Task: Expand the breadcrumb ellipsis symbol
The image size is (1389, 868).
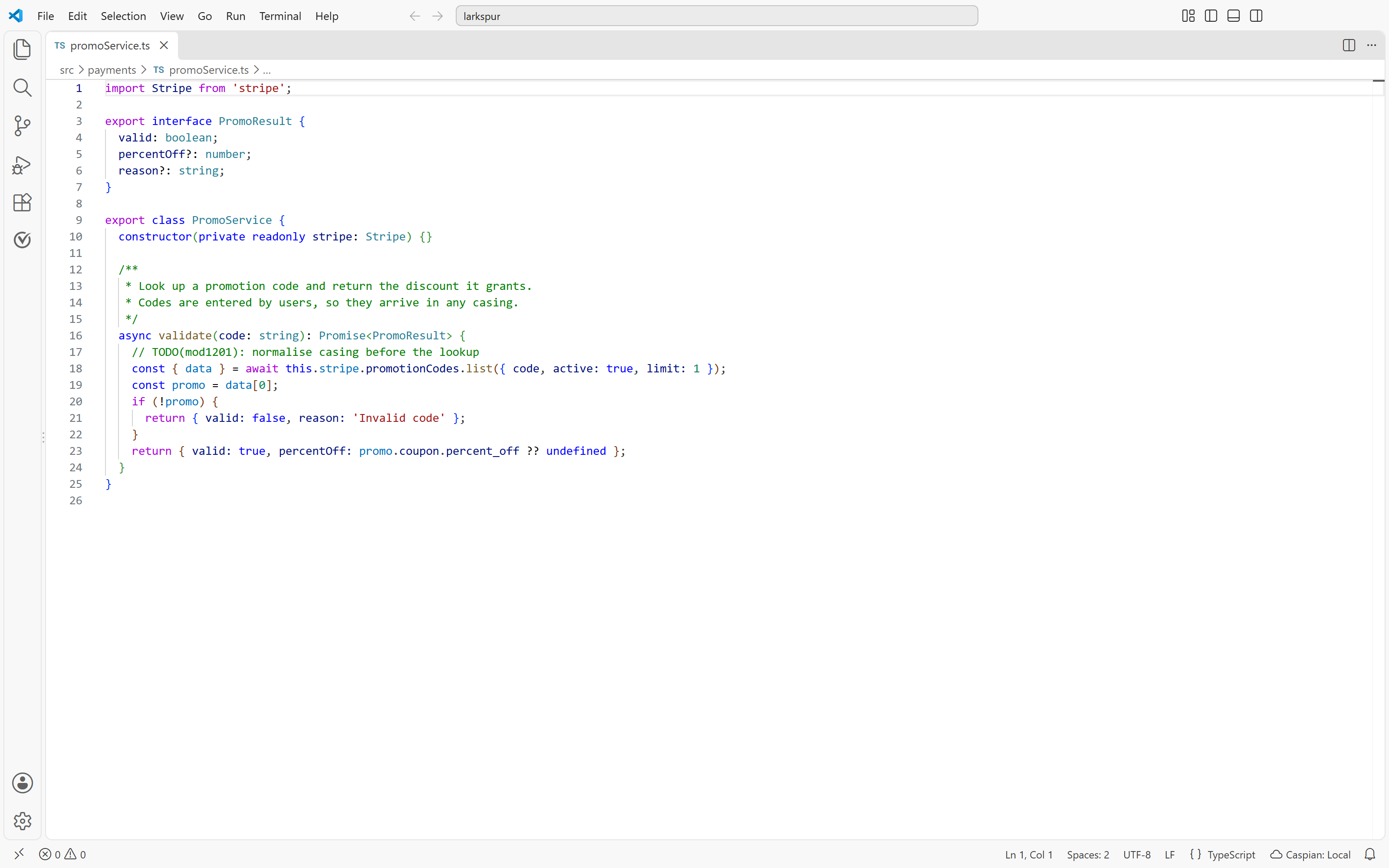Action: pyautogui.click(x=267, y=70)
